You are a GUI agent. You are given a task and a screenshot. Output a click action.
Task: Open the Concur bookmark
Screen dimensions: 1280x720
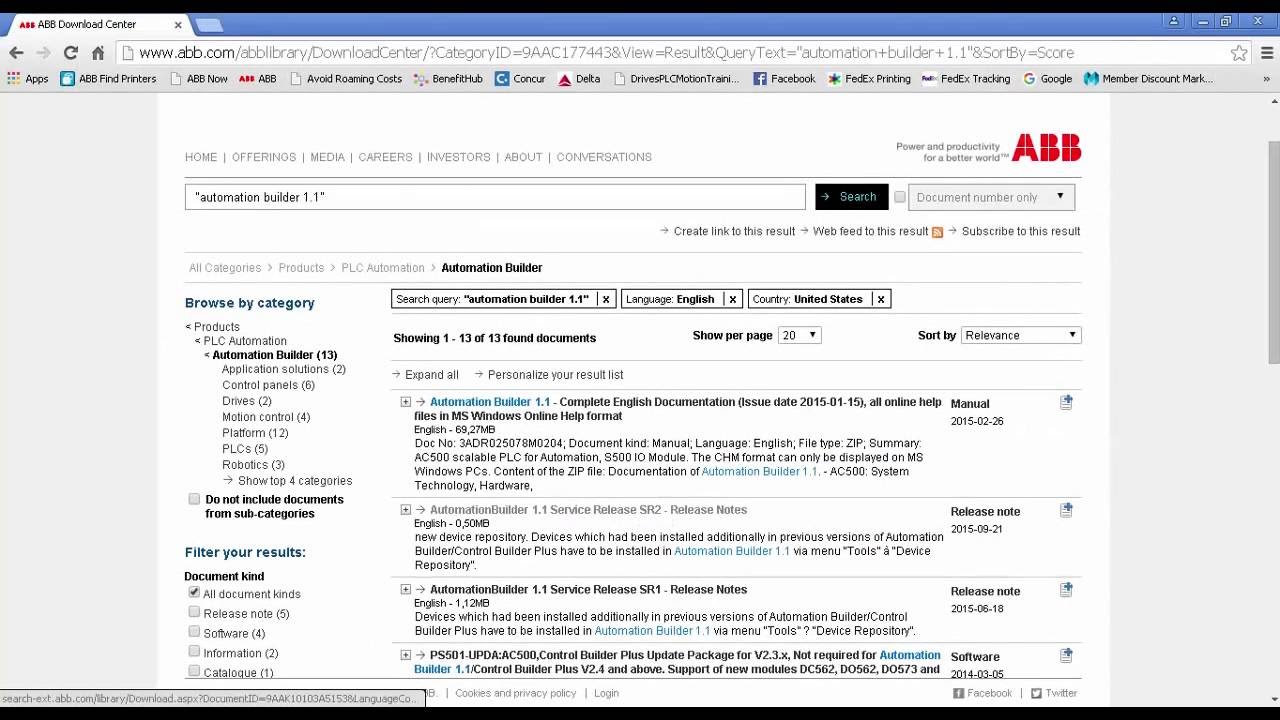pyautogui.click(x=520, y=79)
